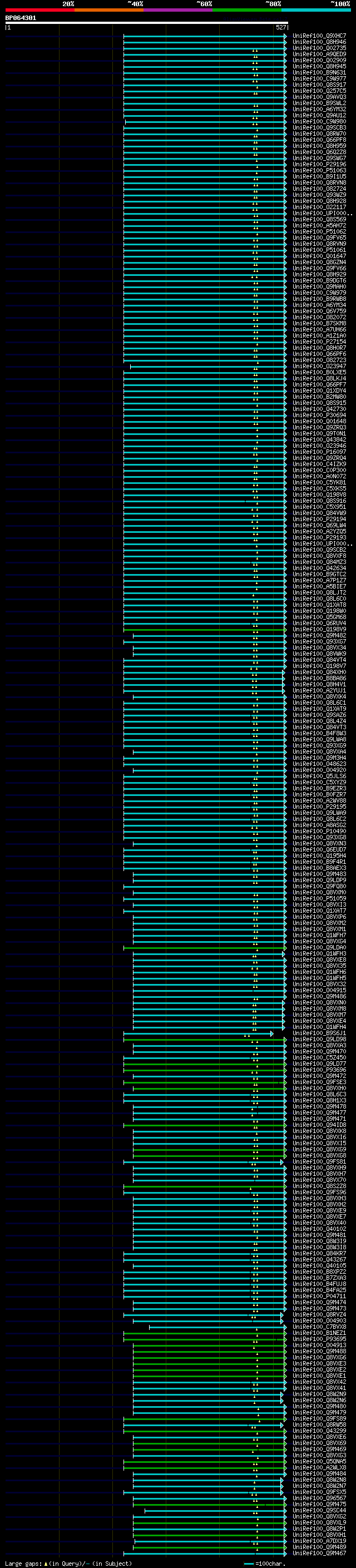Select hit label UniRef100_C5XKS5
This screenshot has height=1568, width=356.
[319, 489]
